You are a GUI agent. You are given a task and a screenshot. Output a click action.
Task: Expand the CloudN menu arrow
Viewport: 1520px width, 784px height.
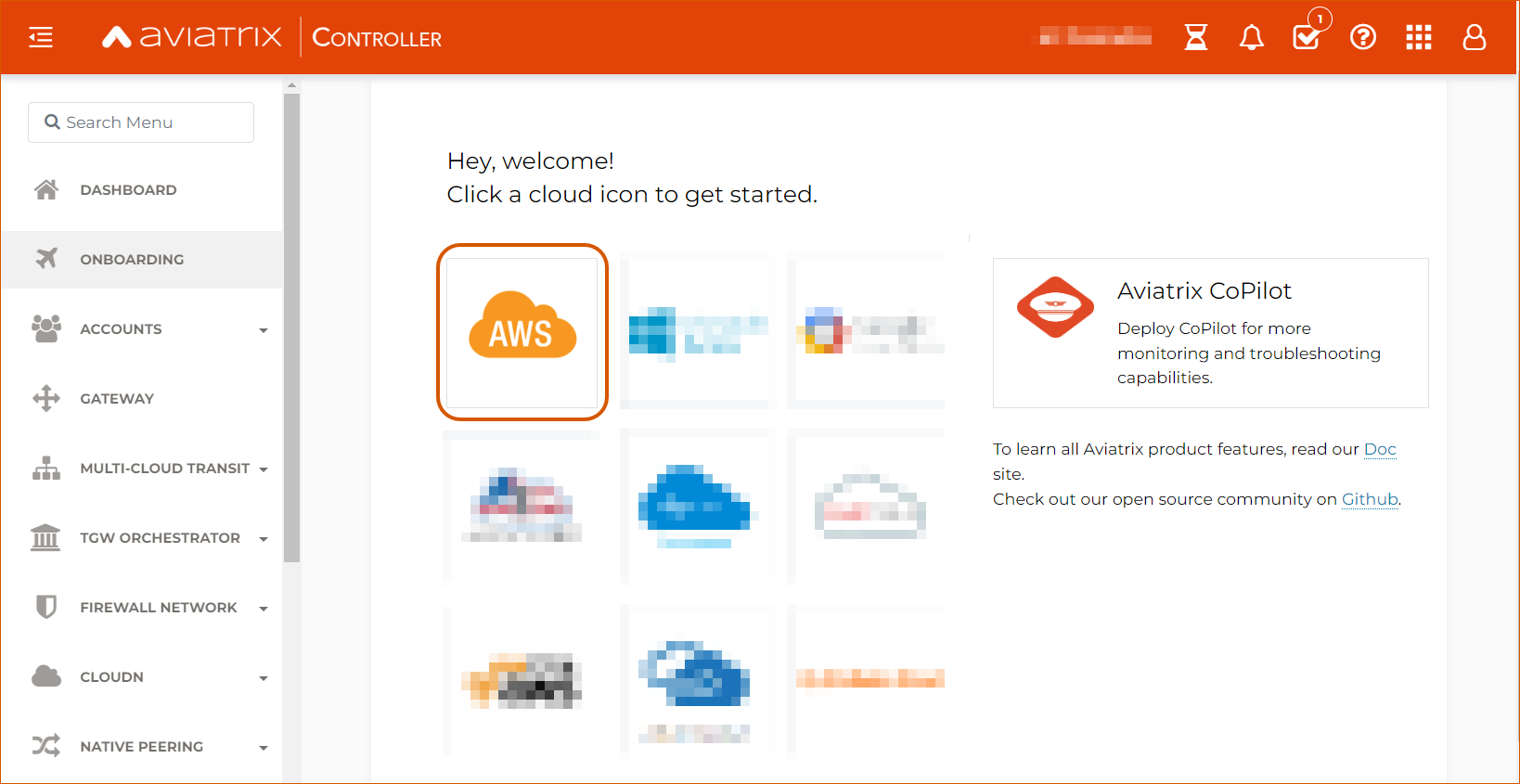tap(264, 678)
